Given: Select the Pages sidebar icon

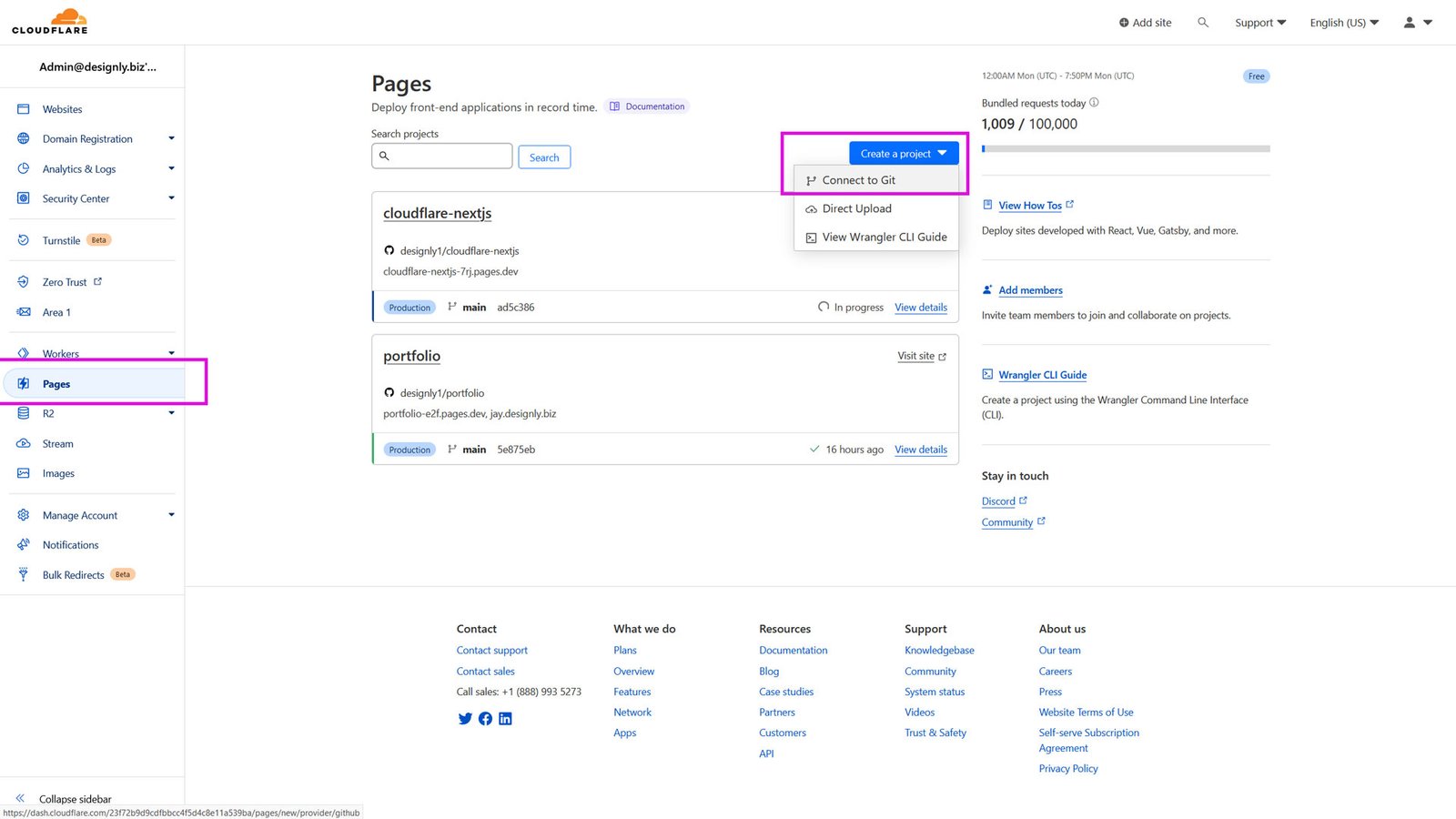Looking at the screenshot, I should (x=23, y=383).
